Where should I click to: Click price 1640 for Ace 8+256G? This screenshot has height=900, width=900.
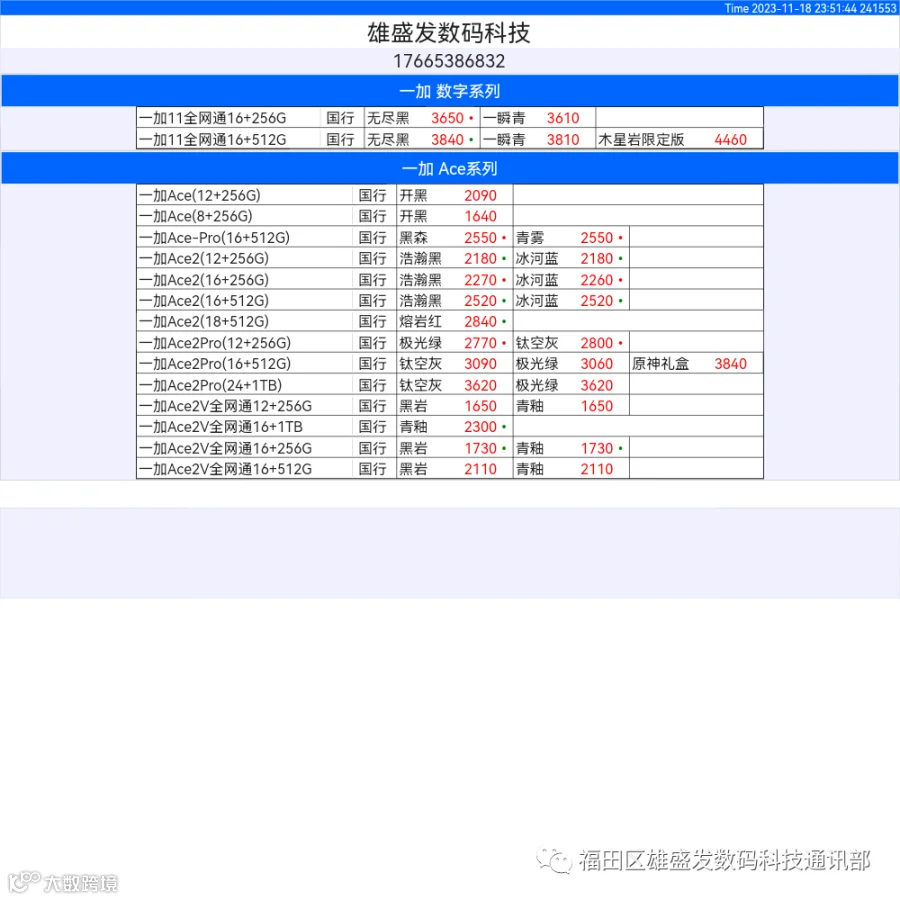pos(480,216)
